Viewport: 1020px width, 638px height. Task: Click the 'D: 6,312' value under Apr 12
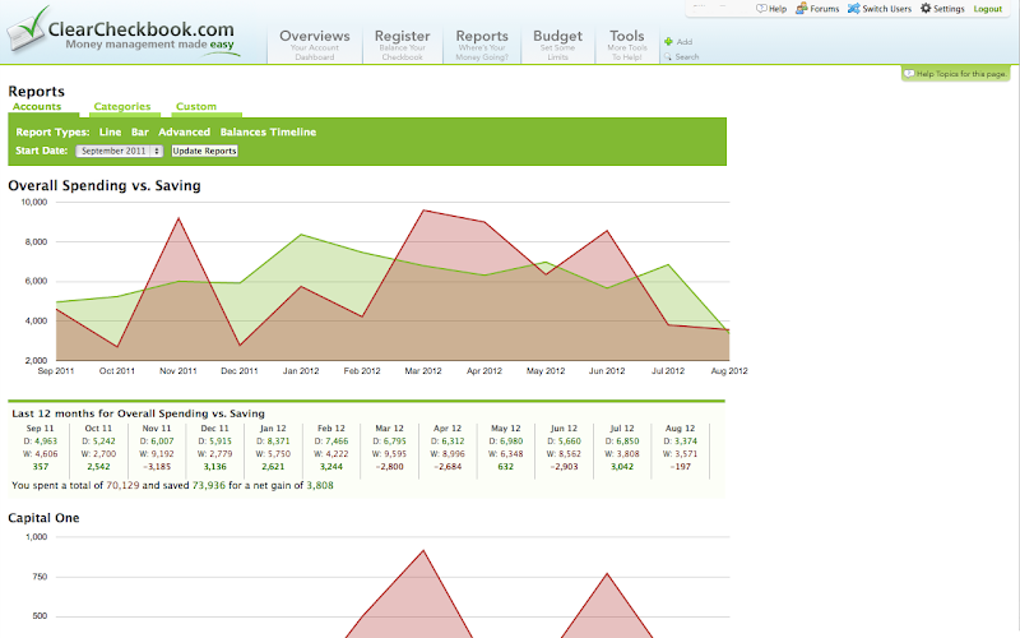[448, 441]
